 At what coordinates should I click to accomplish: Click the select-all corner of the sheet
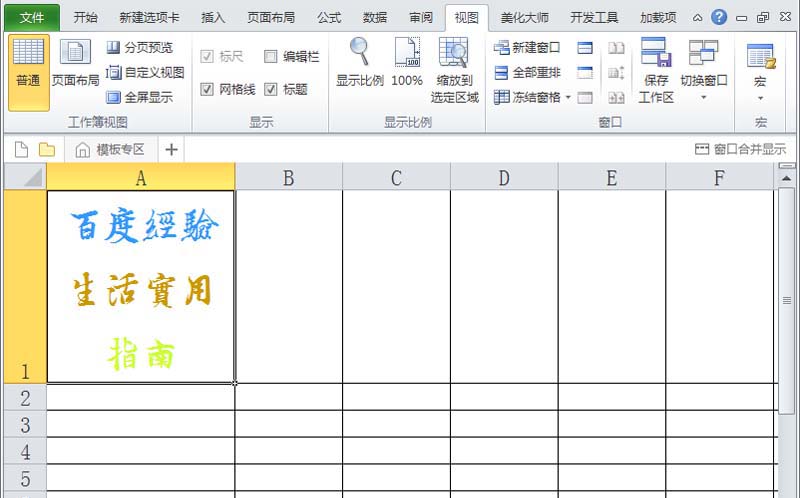pos(26,177)
